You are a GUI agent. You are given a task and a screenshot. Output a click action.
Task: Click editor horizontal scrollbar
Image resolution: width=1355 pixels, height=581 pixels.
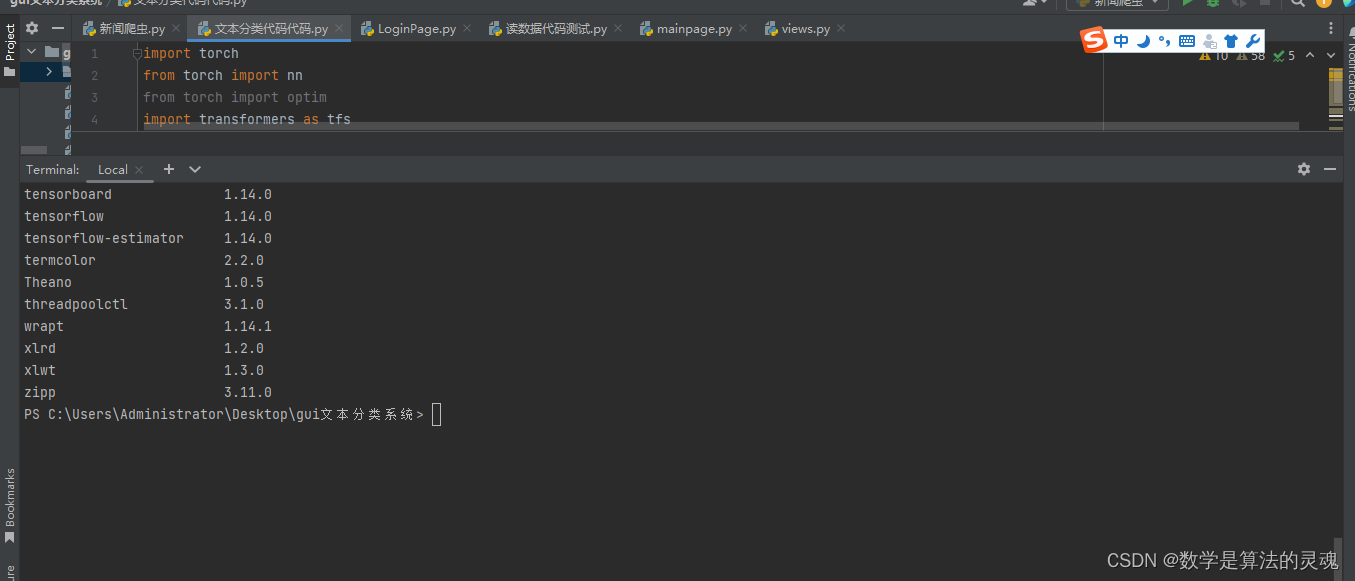coord(720,127)
